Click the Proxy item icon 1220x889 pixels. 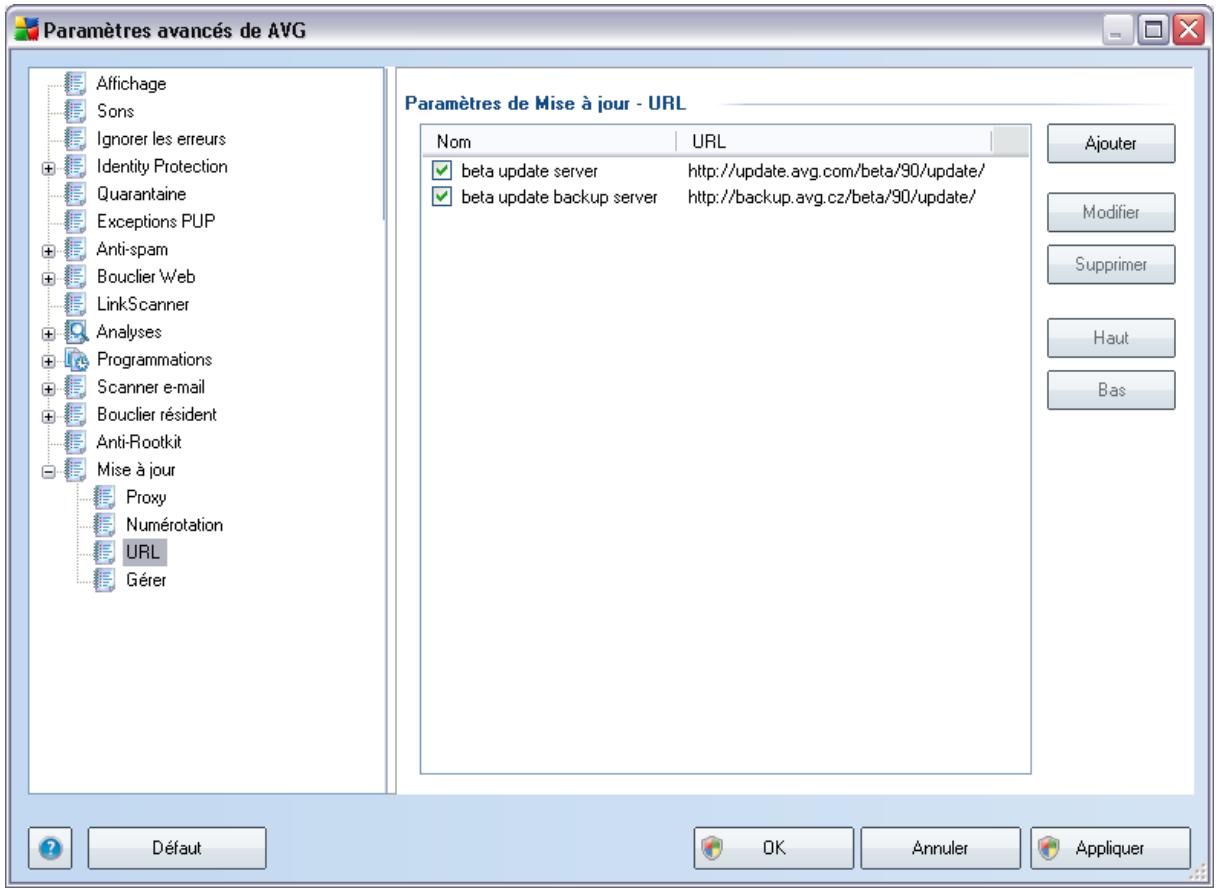[x=106, y=496]
